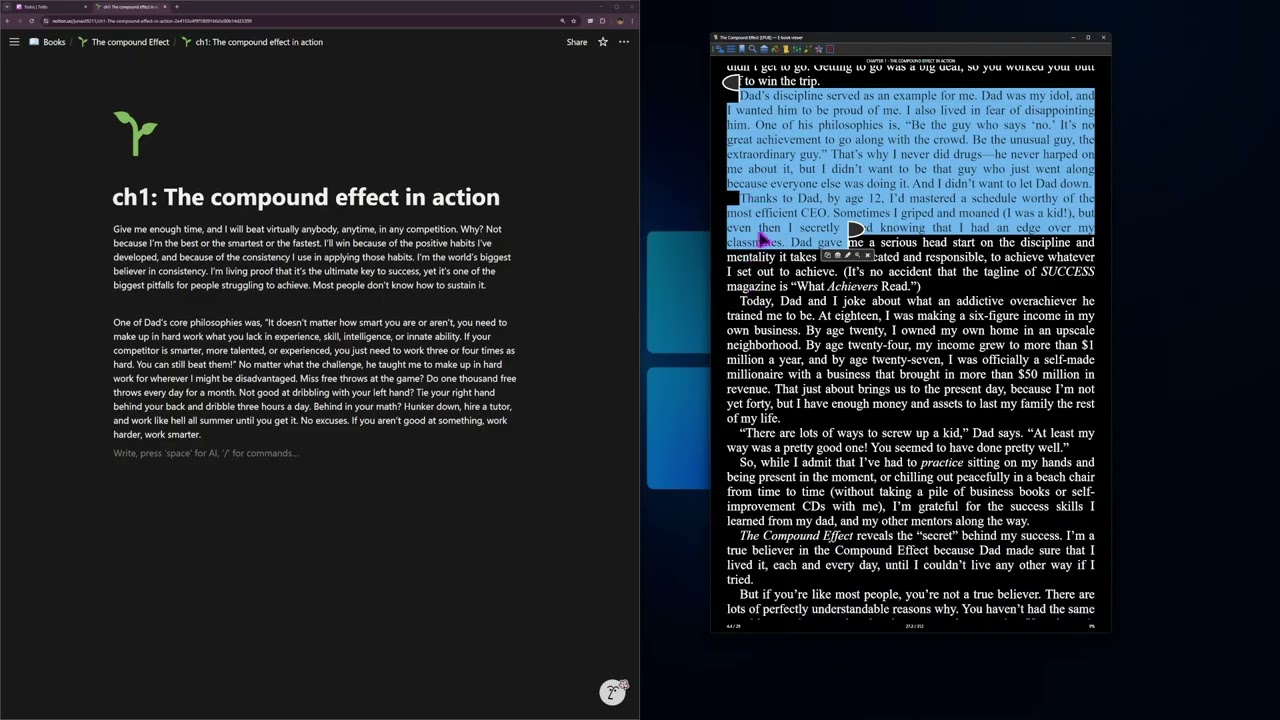This screenshot has height=720, width=1280.
Task: Click the E-book viewer bookmarks icon
Action: pyautogui.click(x=742, y=49)
